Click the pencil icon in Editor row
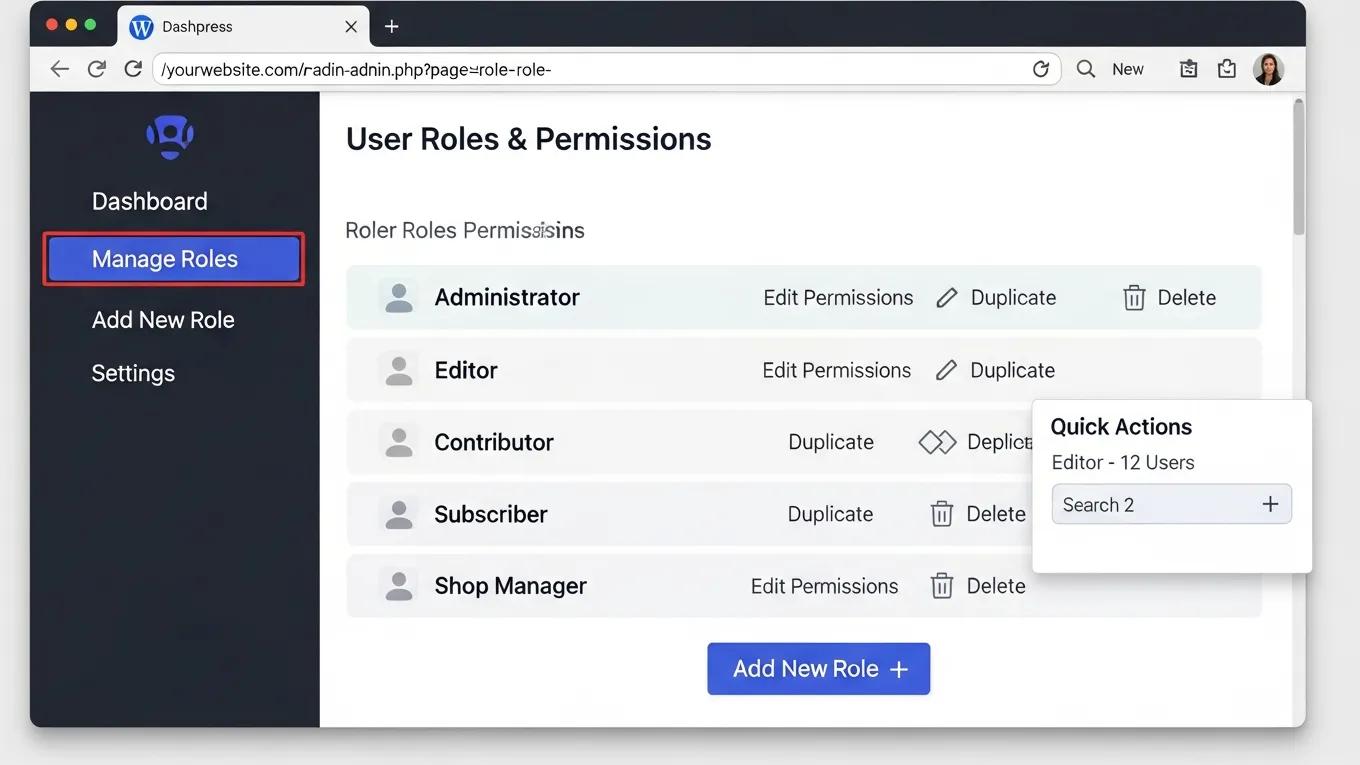 click(946, 371)
